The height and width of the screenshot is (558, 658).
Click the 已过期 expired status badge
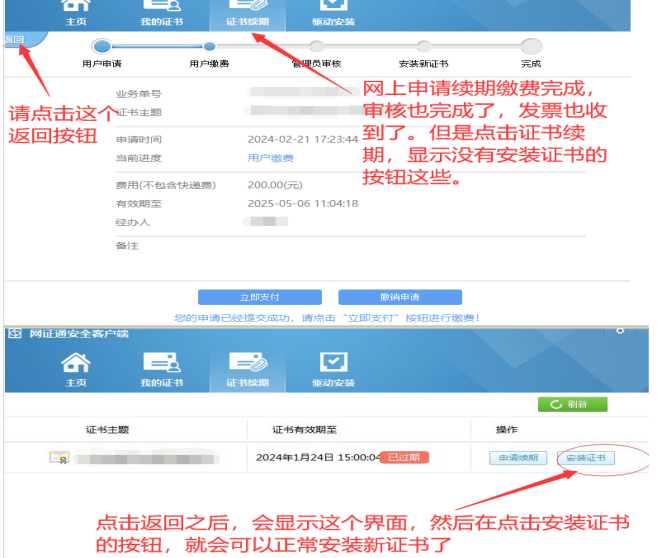[x=404, y=457]
